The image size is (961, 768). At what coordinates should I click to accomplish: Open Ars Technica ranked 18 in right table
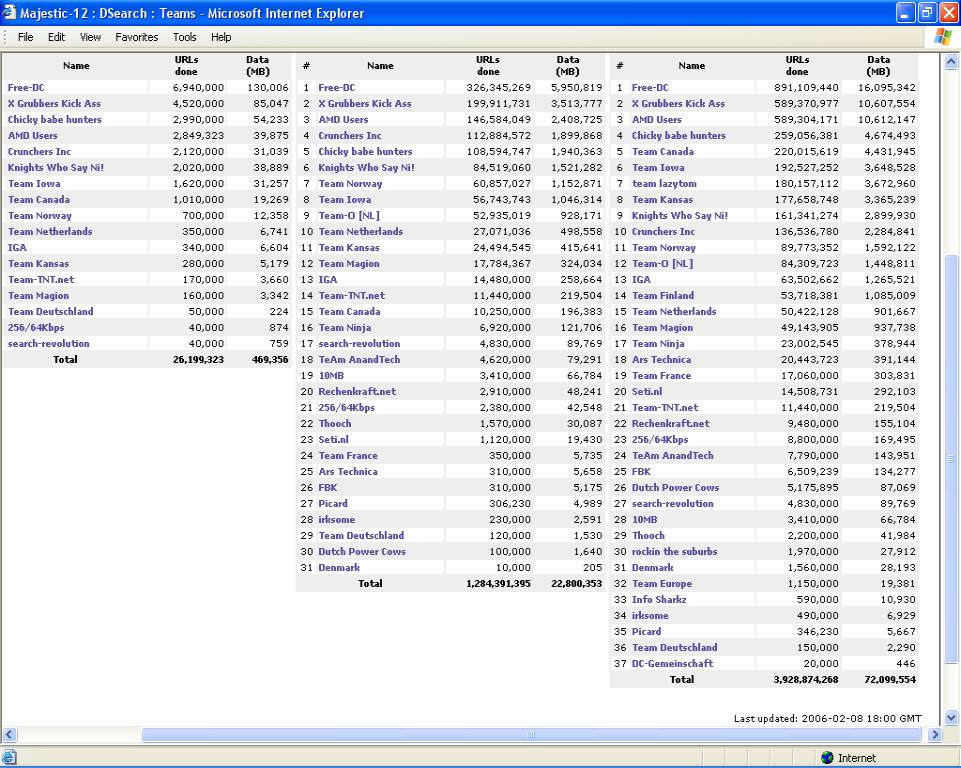pyautogui.click(x=661, y=360)
